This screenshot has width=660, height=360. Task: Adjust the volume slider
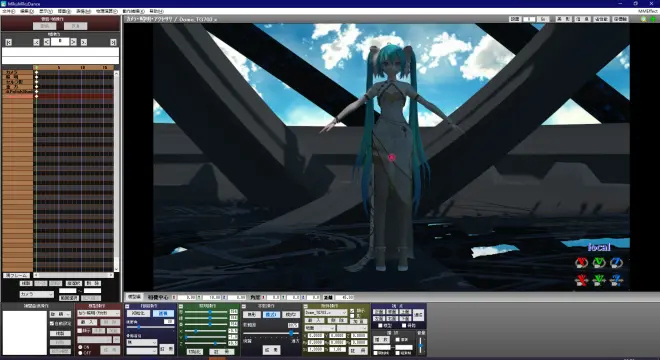click(x=420, y=345)
